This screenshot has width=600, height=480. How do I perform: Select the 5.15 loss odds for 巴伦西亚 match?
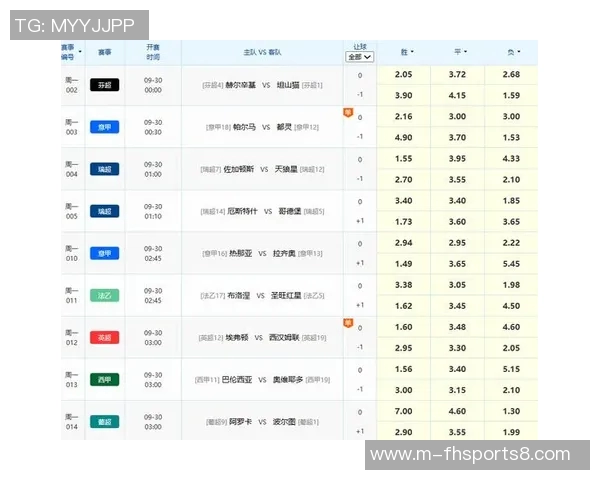click(511, 369)
